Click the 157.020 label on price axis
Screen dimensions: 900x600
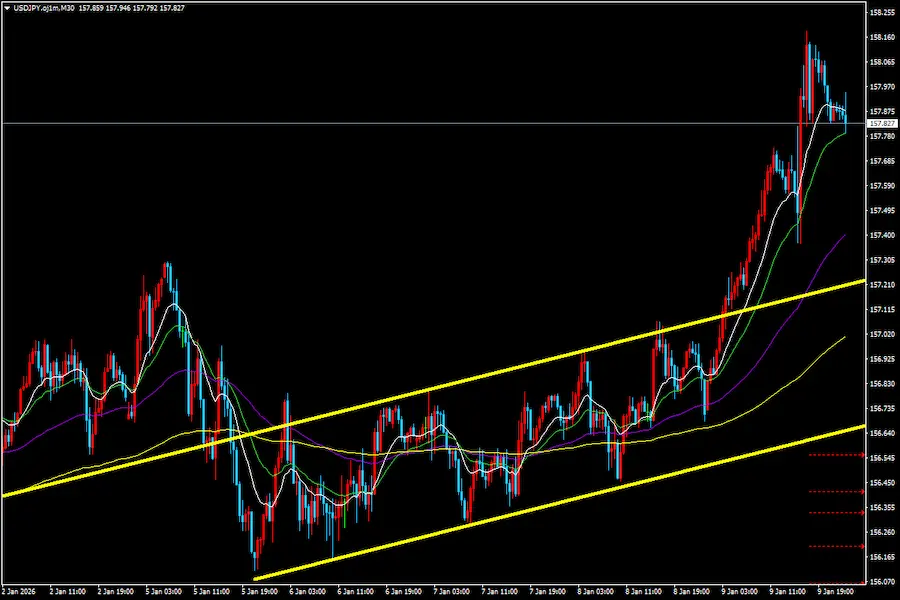click(x=882, y=334)
